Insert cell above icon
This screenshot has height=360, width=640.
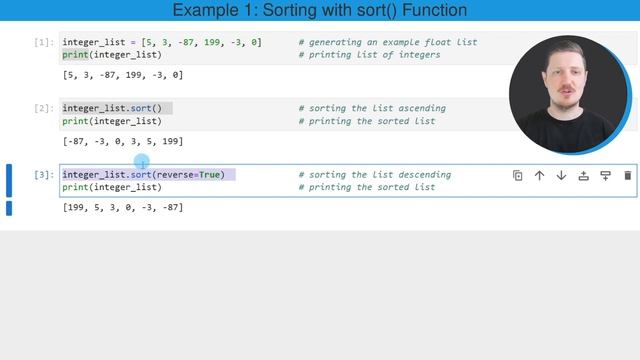584,176
